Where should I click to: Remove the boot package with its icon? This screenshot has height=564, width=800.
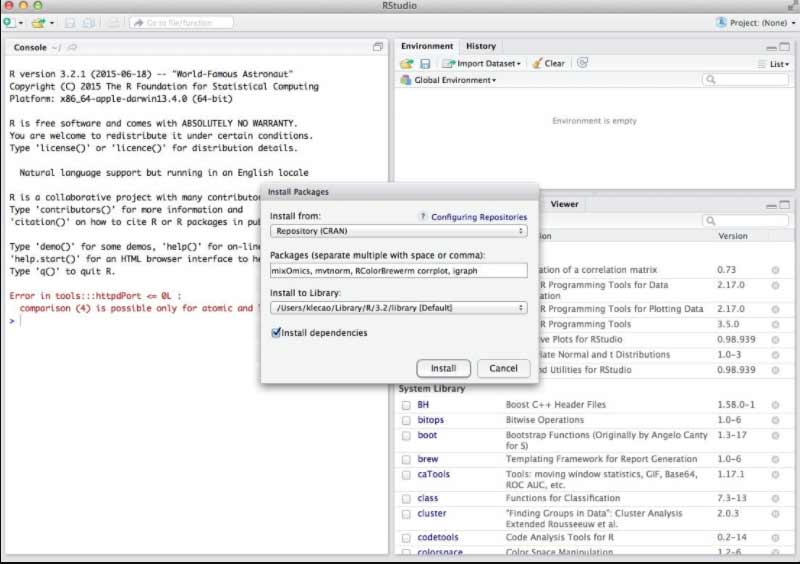[775, 435]
